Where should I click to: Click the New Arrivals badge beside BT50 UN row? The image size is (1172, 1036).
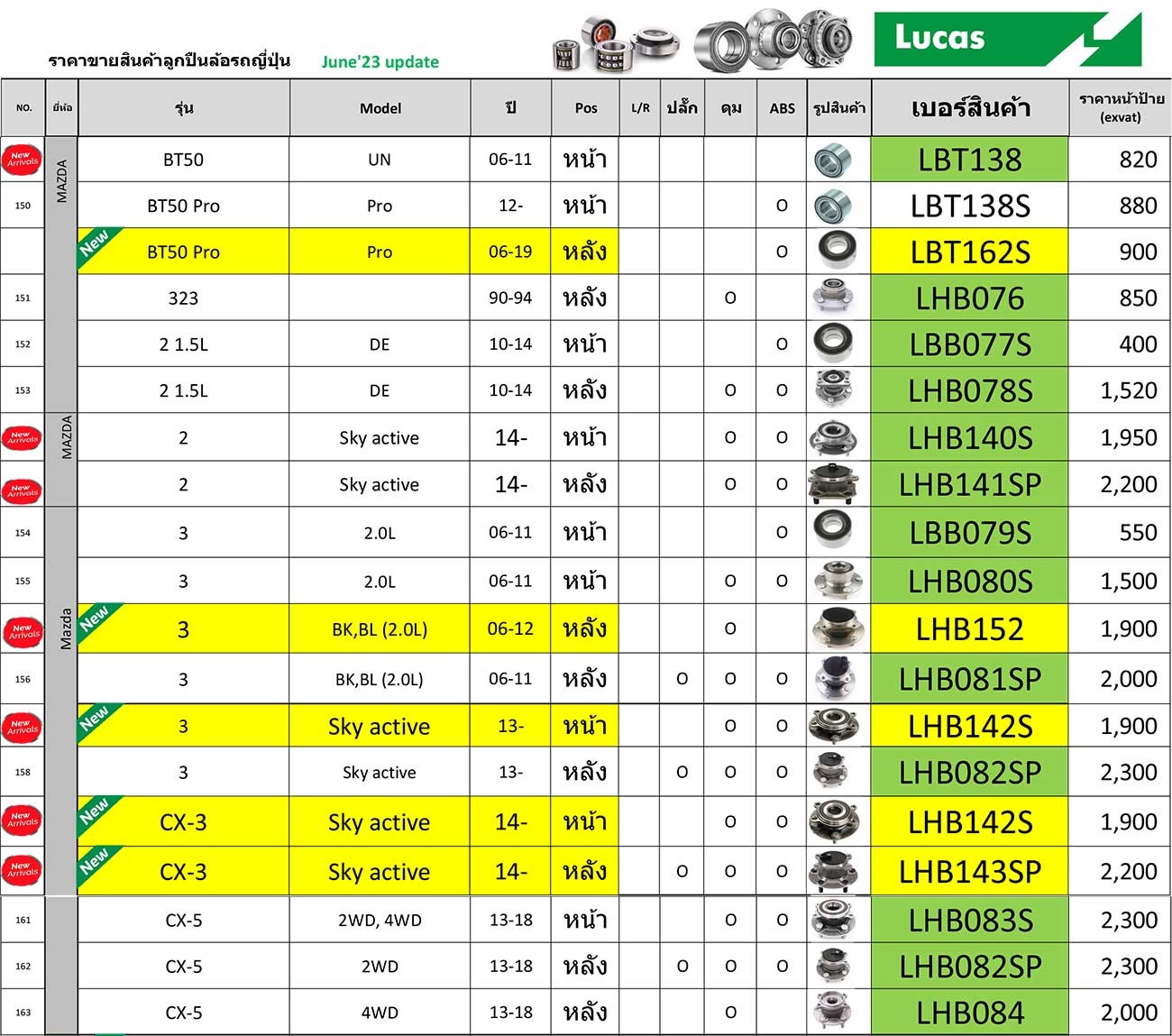[x=22, y=160]
